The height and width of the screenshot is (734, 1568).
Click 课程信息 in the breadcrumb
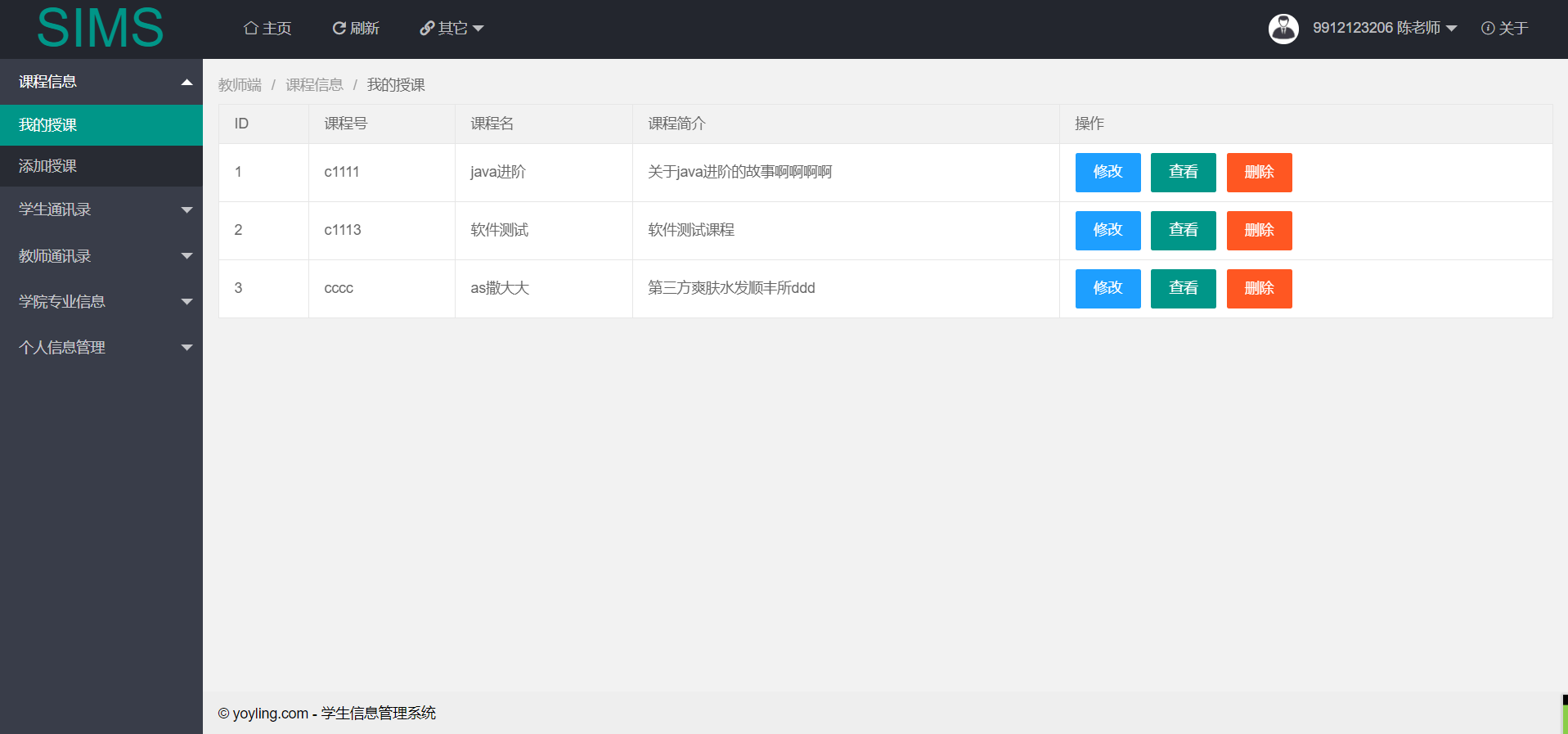[314, 85]
